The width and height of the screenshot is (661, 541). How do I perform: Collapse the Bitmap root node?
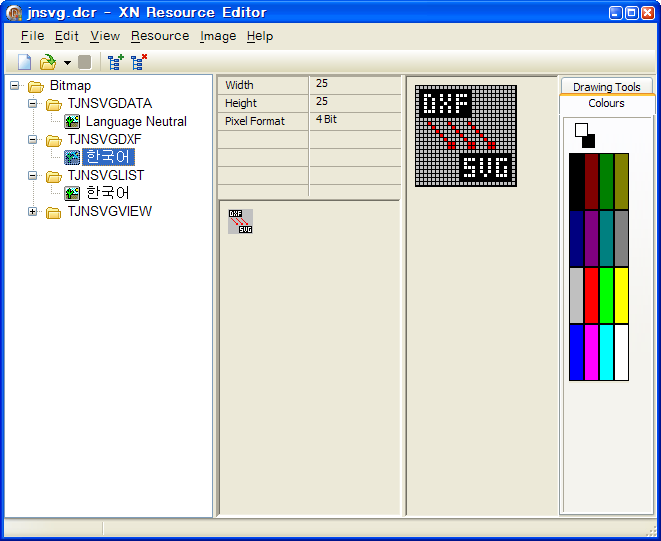(x=14, y=86)
